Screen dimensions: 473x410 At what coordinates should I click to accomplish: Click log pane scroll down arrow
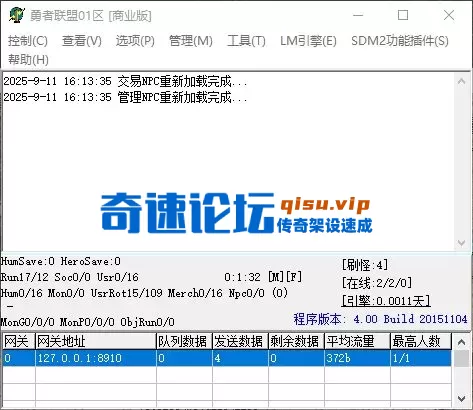click(462, 243)
